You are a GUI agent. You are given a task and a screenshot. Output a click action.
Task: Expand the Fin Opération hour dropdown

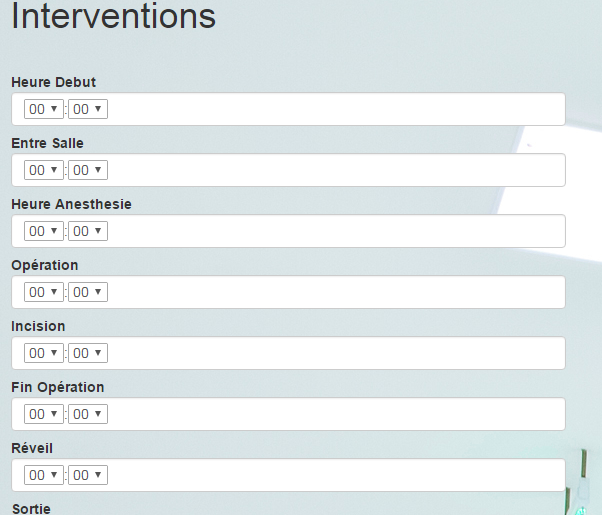click(44, 414)
